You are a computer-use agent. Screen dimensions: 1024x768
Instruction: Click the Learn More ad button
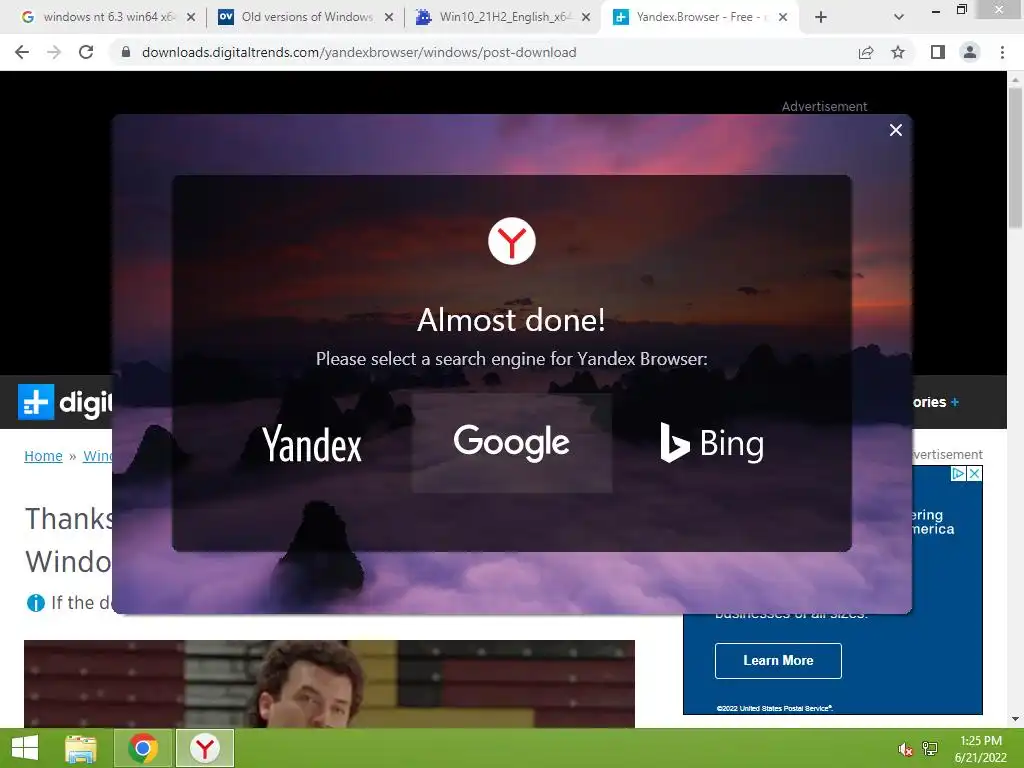tap(778, 660)
